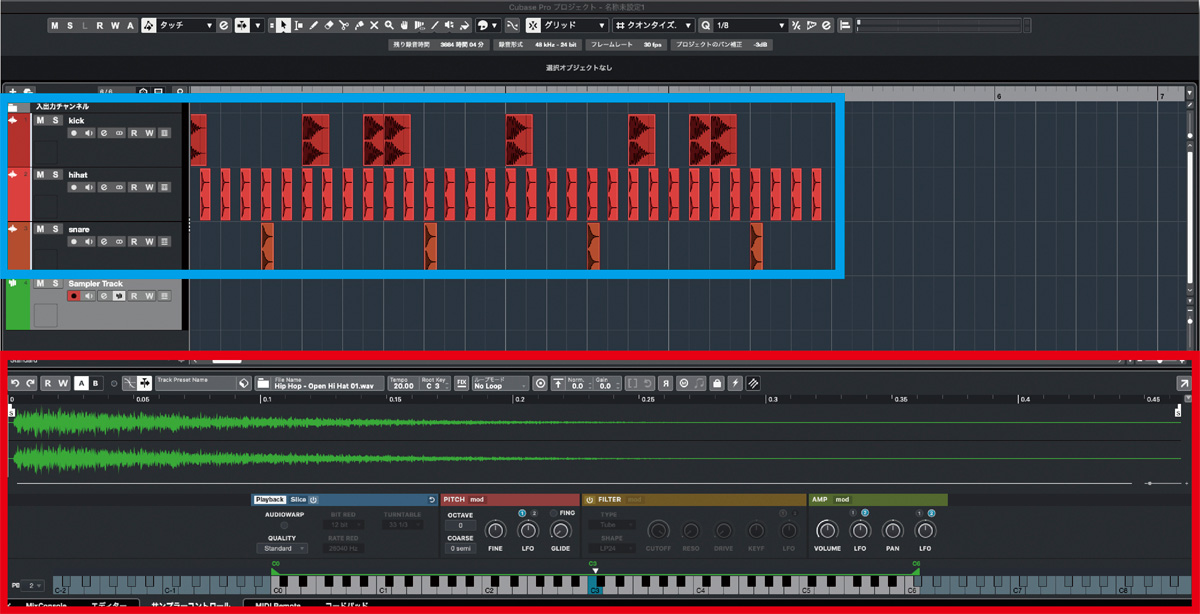Toggle monitor on hihat track

coord(89,187)
